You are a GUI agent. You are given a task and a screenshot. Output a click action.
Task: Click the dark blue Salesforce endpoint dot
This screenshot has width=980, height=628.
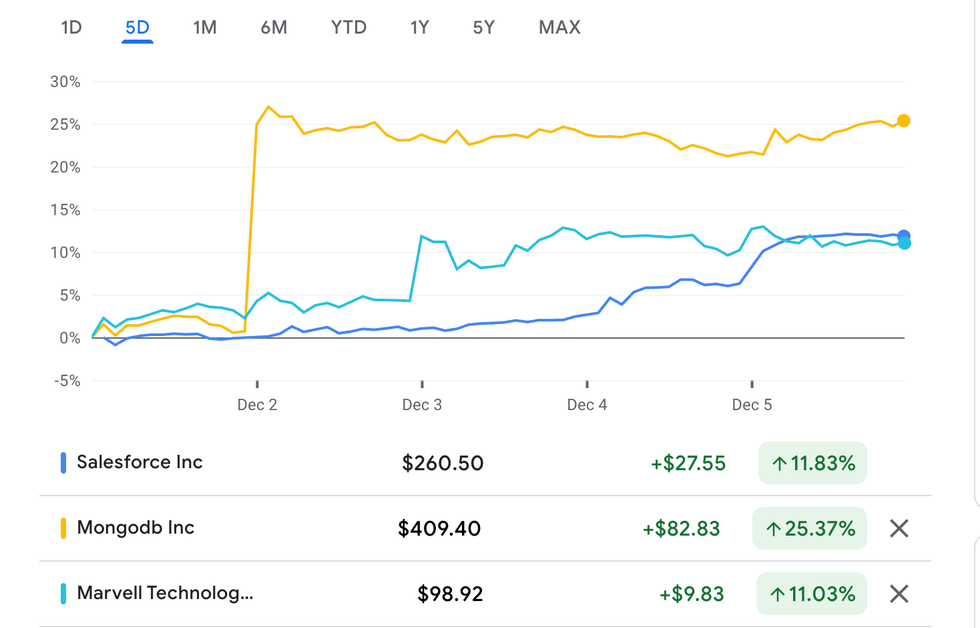pyautogui.click(x=904, y=236)
